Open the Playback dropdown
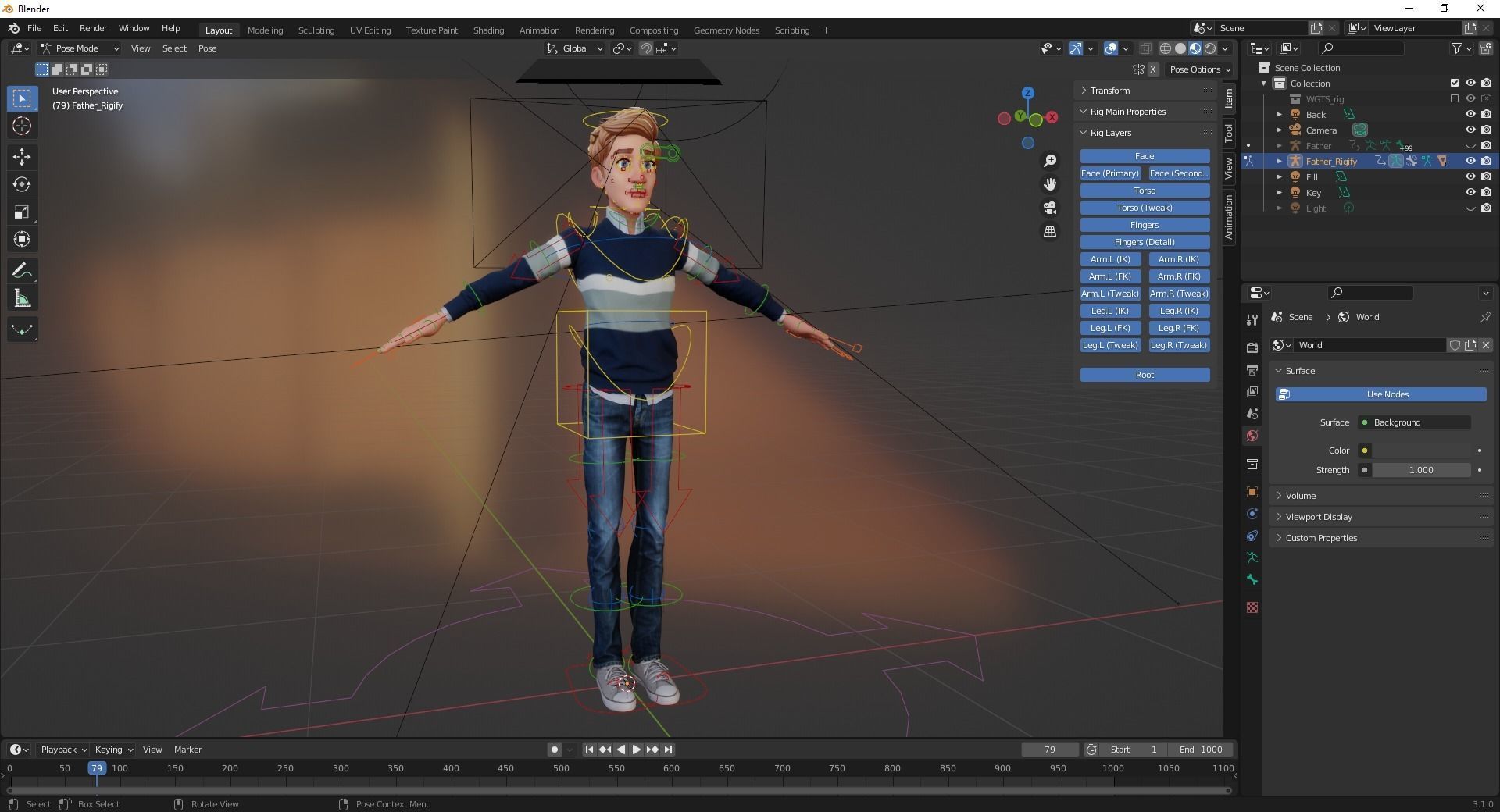This screenshot has height=812, width=1500. [62, 750]
